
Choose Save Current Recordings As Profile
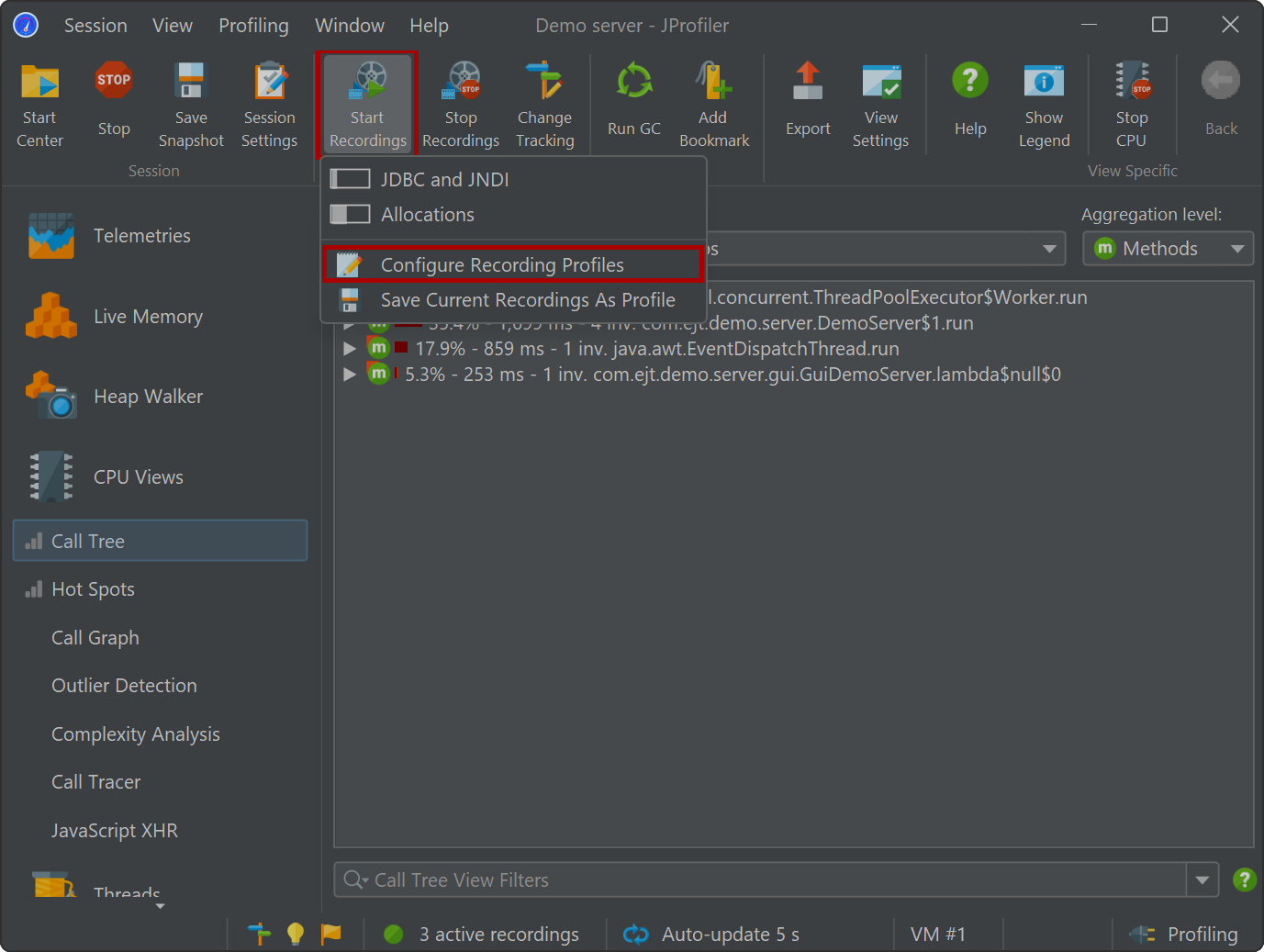513,300
